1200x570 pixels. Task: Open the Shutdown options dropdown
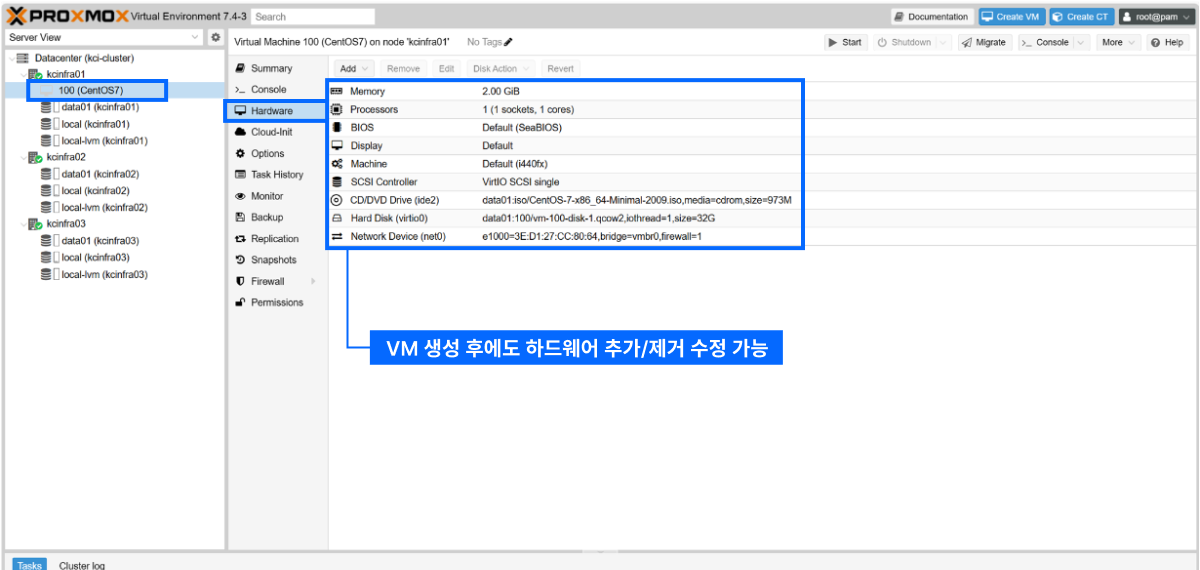pyautogui.click(x=944, y=42)
